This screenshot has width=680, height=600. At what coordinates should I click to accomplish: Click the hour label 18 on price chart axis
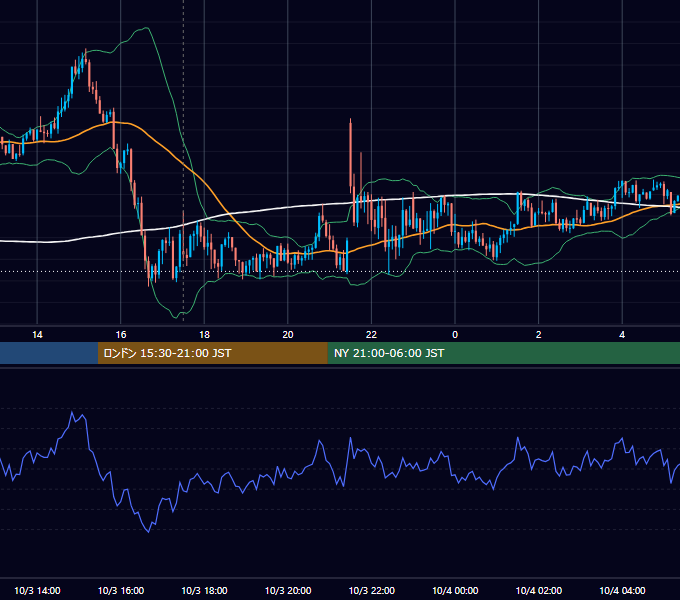[204, 335]
